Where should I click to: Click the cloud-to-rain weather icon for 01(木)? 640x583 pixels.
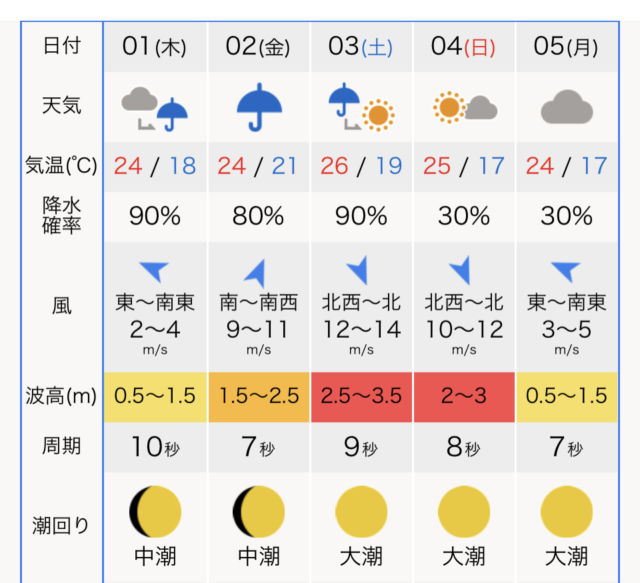click(154, 109)
